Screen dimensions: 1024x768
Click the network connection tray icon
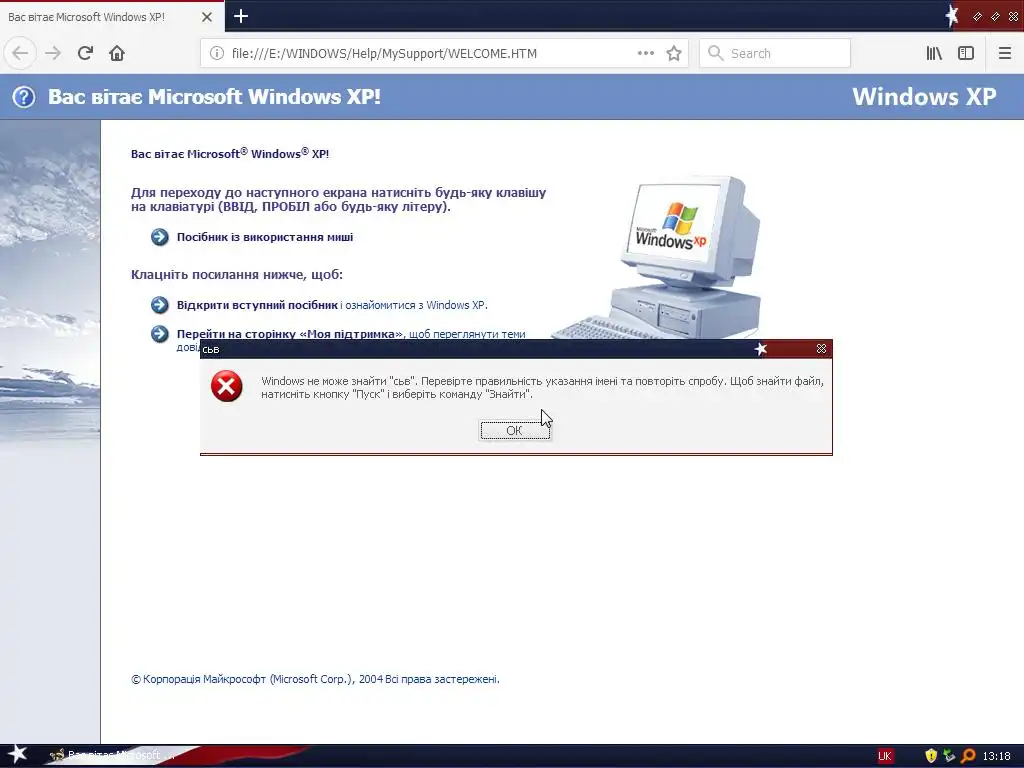(949, 756)
